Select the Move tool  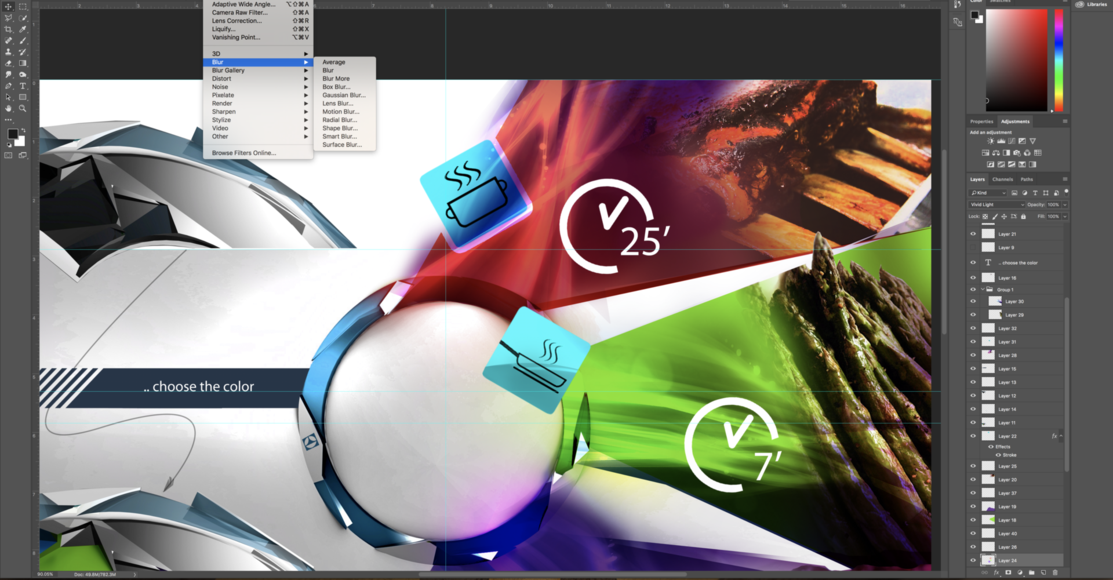[9, 6]
